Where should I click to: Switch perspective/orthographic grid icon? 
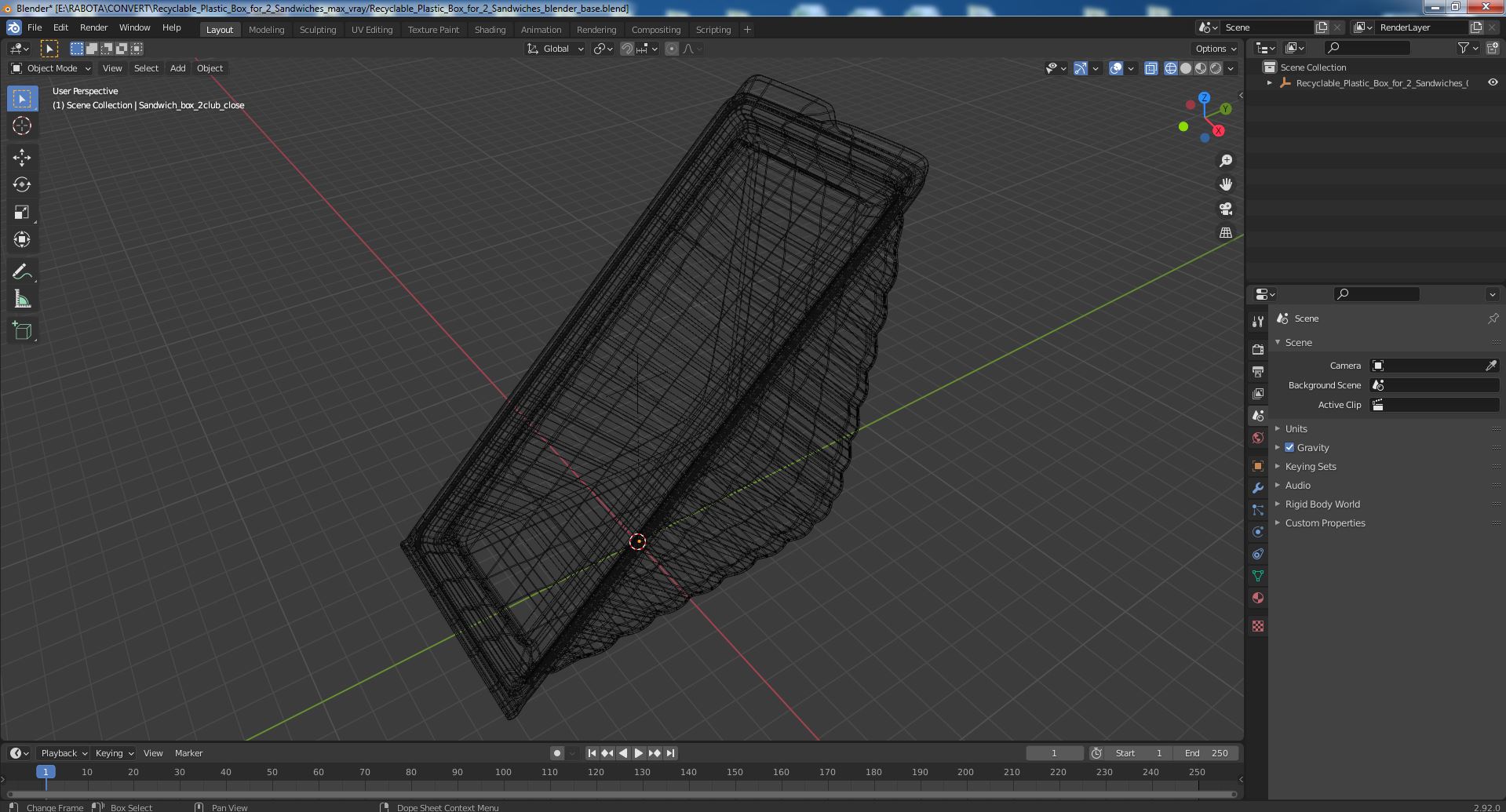click(x=1225, y=233)
